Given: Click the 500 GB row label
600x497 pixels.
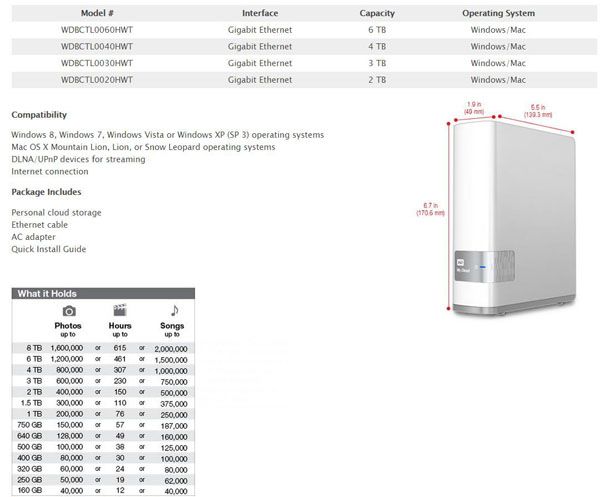Looking at the screenshot, I should click(30, 447).
